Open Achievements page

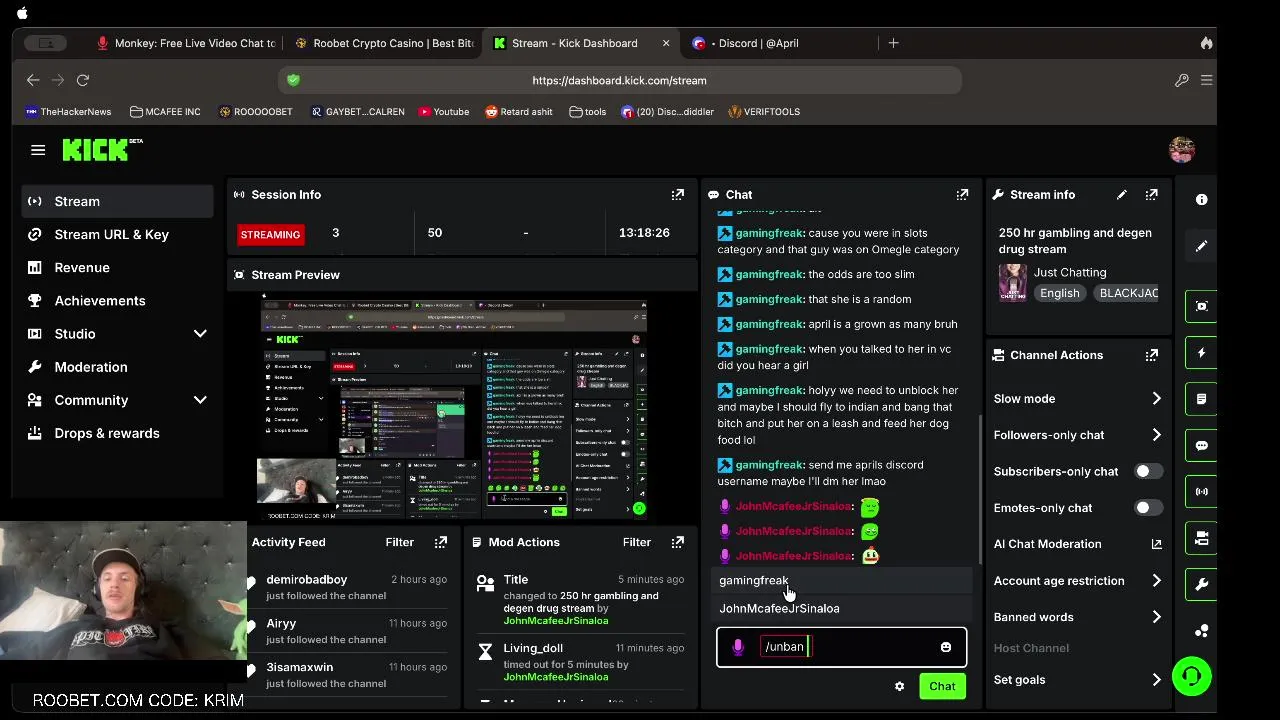(118, 301)
